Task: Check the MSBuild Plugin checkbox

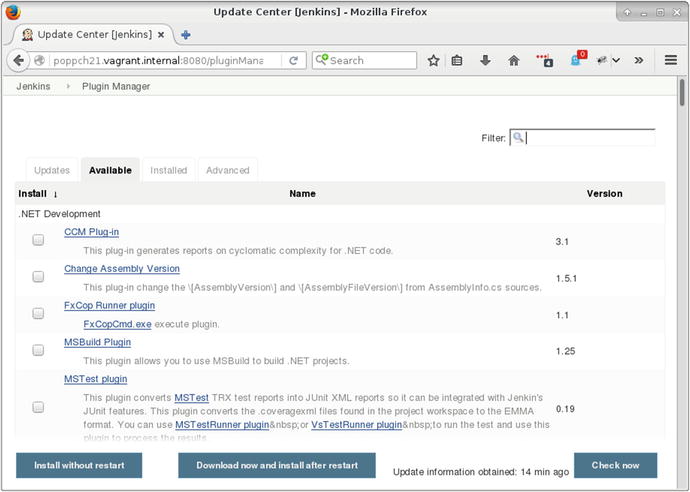Action: coord(38,350)
